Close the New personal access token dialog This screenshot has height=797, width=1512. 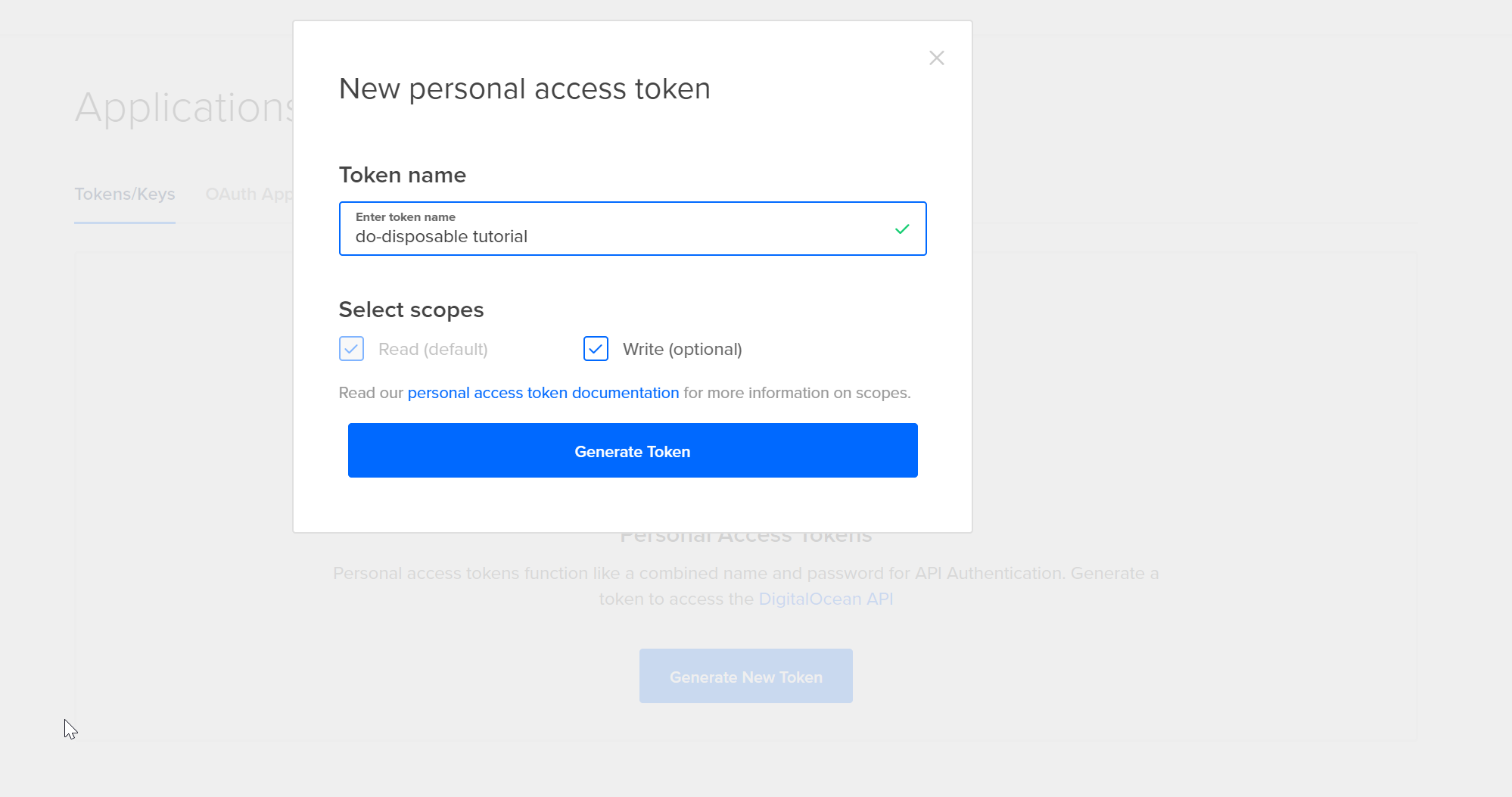(x=936, y=58)
